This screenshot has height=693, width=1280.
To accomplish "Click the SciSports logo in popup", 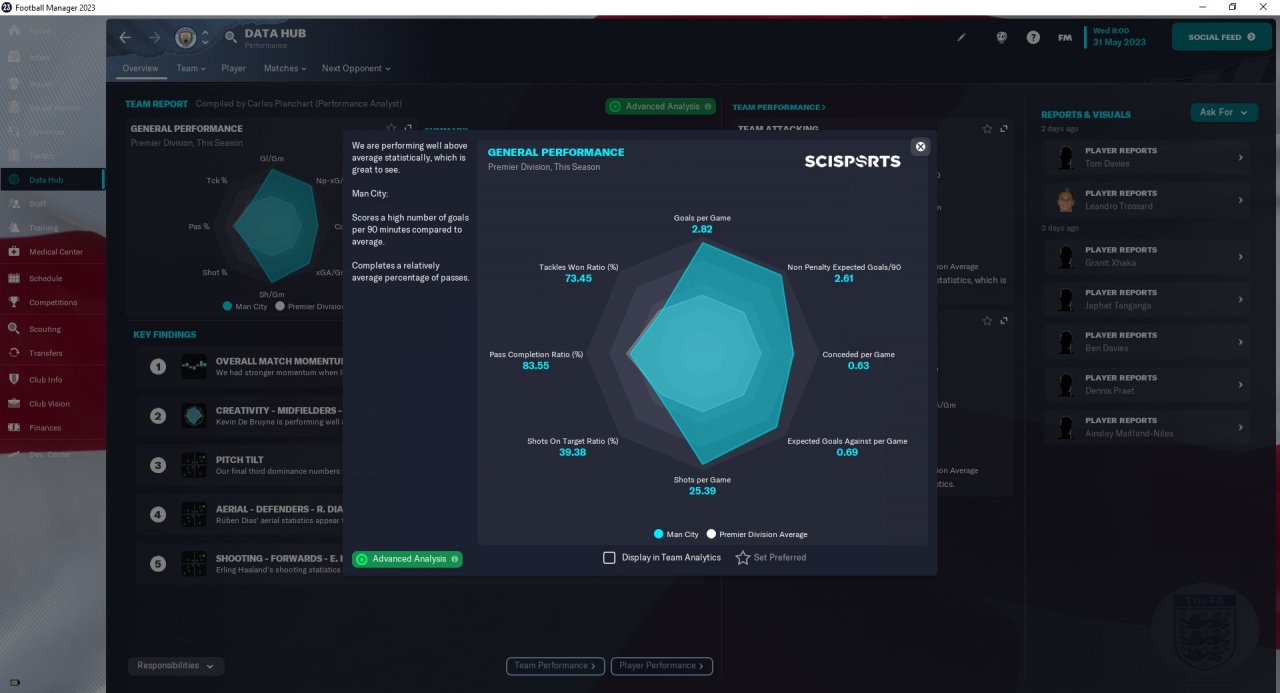I will 852,161.
